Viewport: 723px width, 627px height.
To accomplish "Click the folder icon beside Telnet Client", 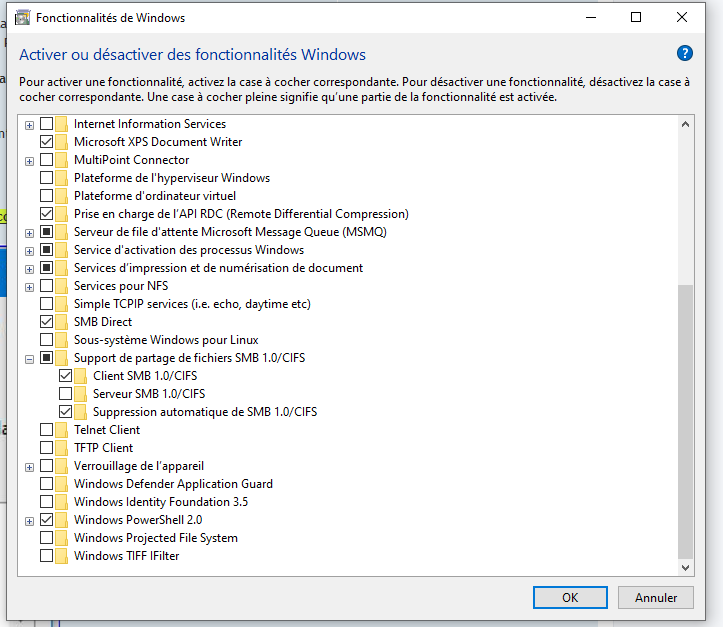I will (x=61, y=430).
